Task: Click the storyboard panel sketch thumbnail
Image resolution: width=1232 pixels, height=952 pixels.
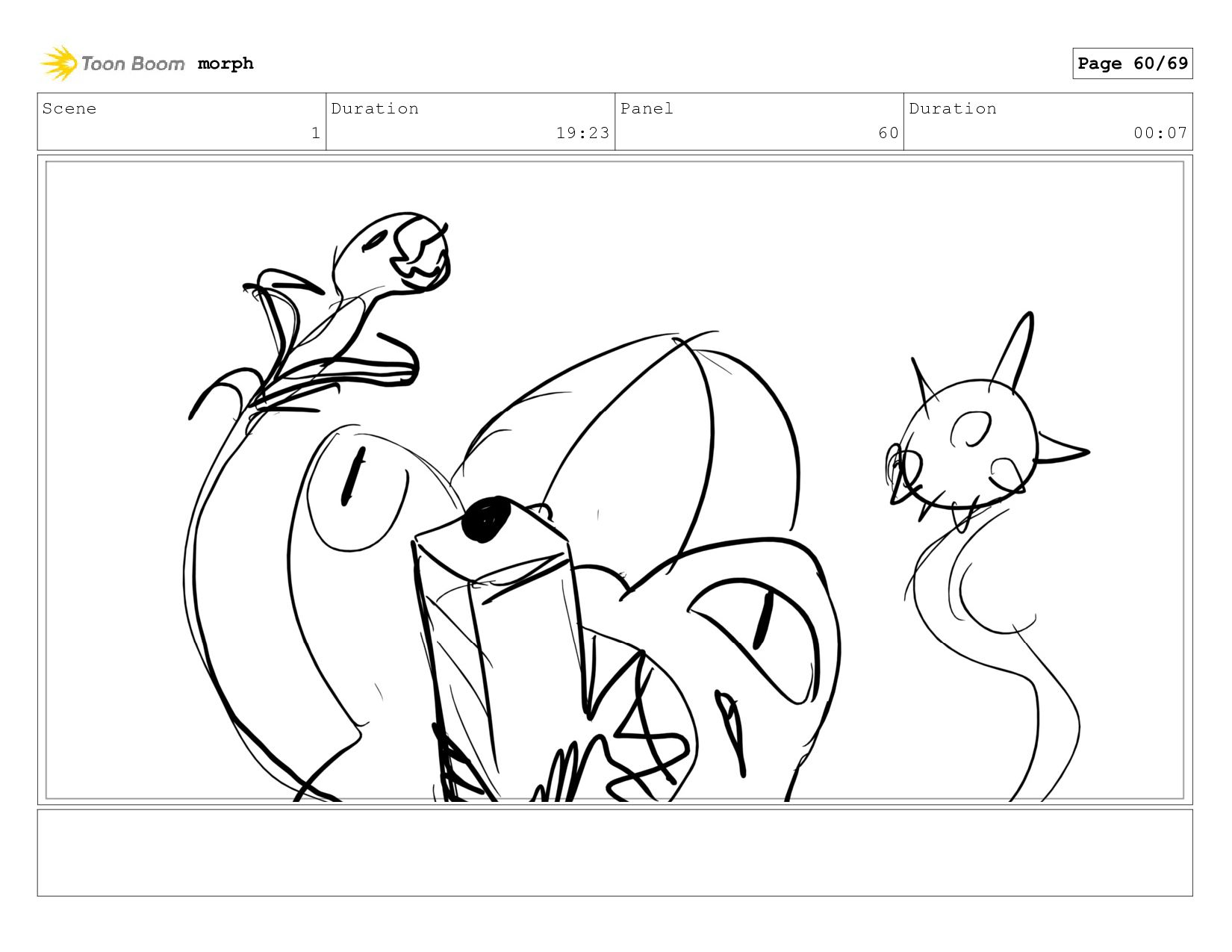Action: pos(615,480)
